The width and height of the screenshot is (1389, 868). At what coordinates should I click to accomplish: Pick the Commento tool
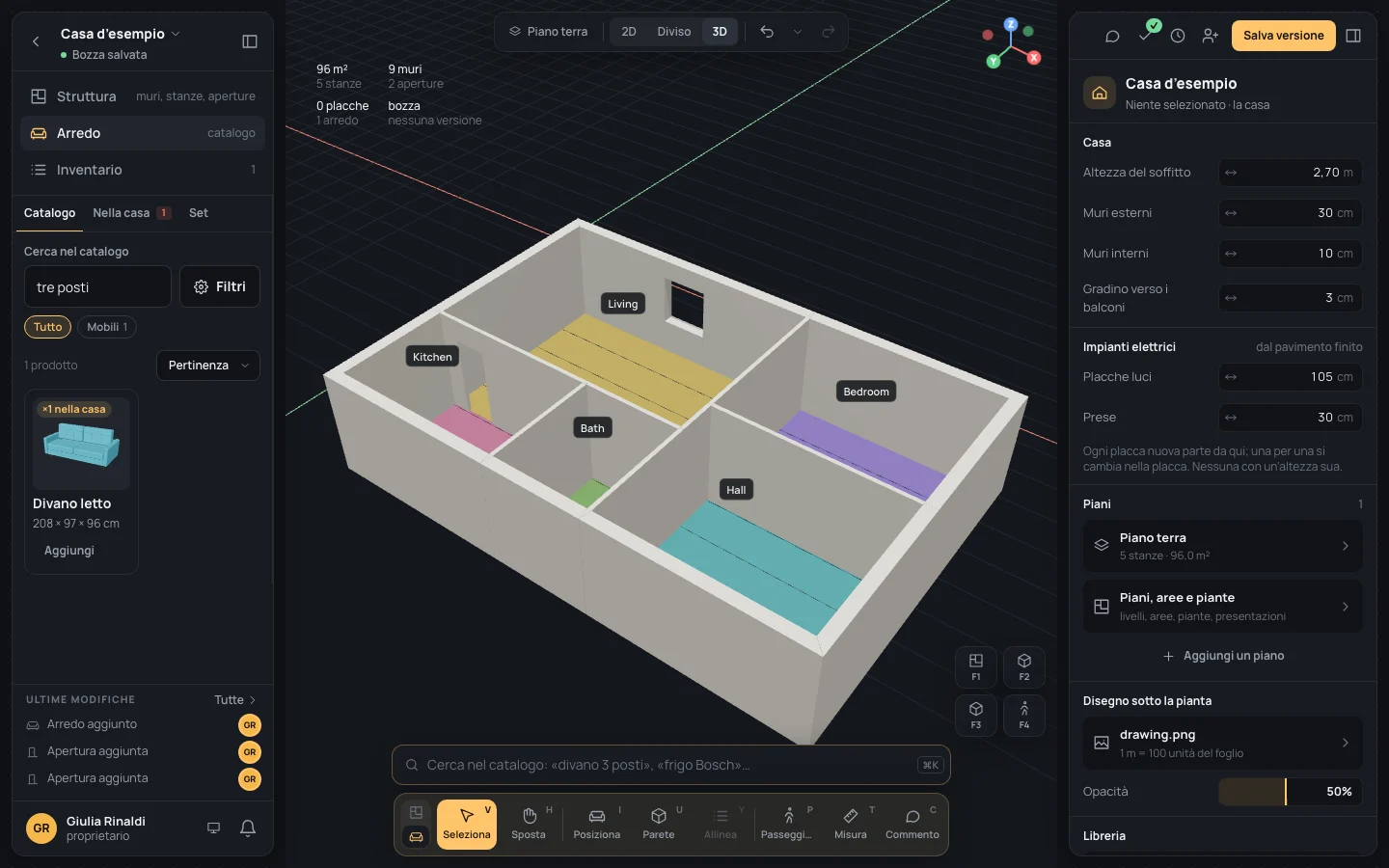tap(912, 825)
